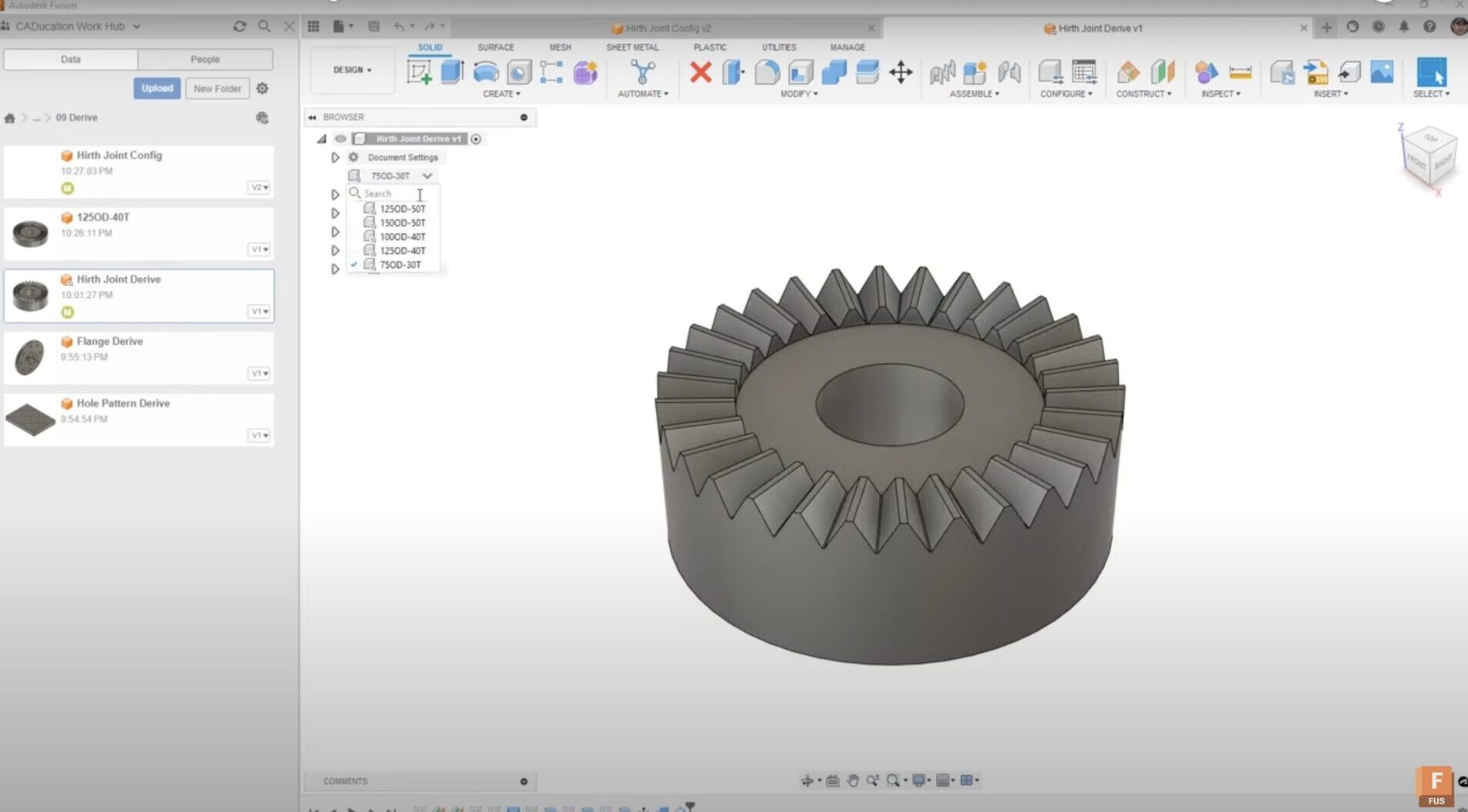Click the Measure ruler icon
The height and width of the screenshot is (812, 1468).
point(1239,72)
